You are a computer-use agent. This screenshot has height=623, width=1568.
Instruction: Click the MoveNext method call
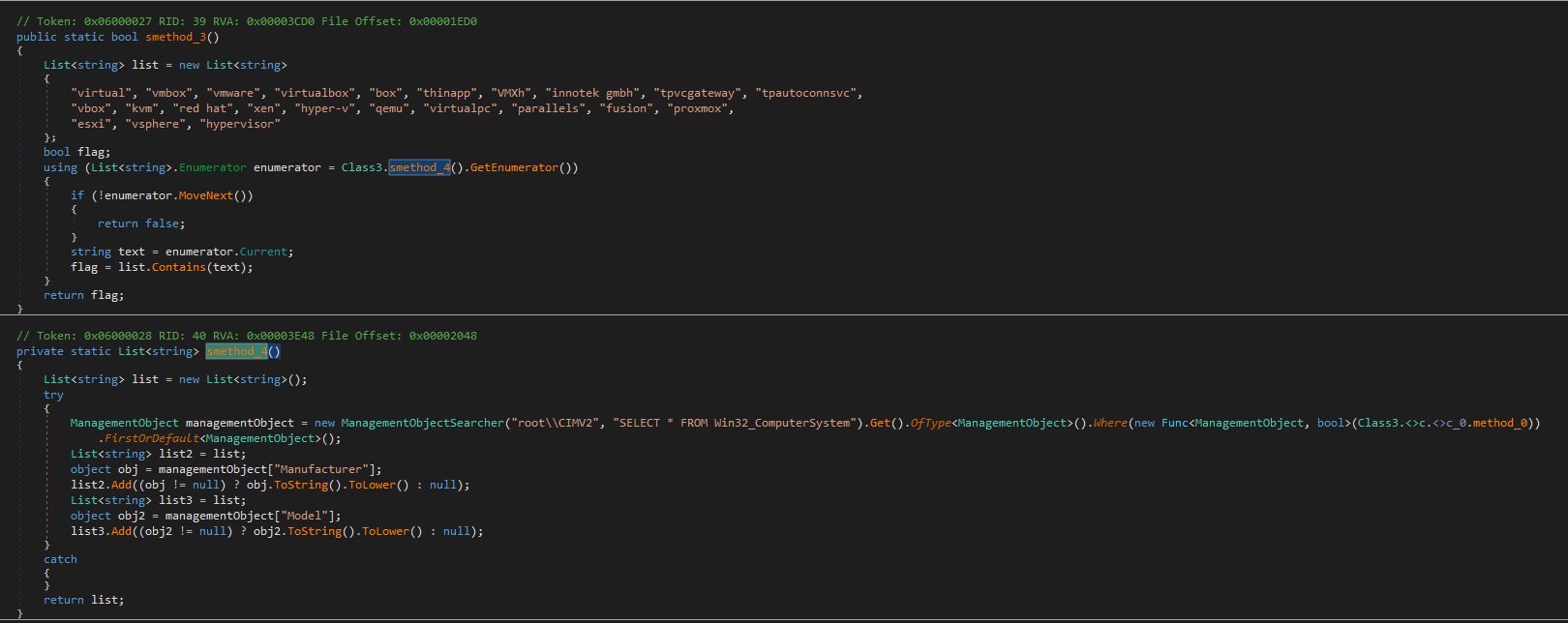[x=205, y=195]
